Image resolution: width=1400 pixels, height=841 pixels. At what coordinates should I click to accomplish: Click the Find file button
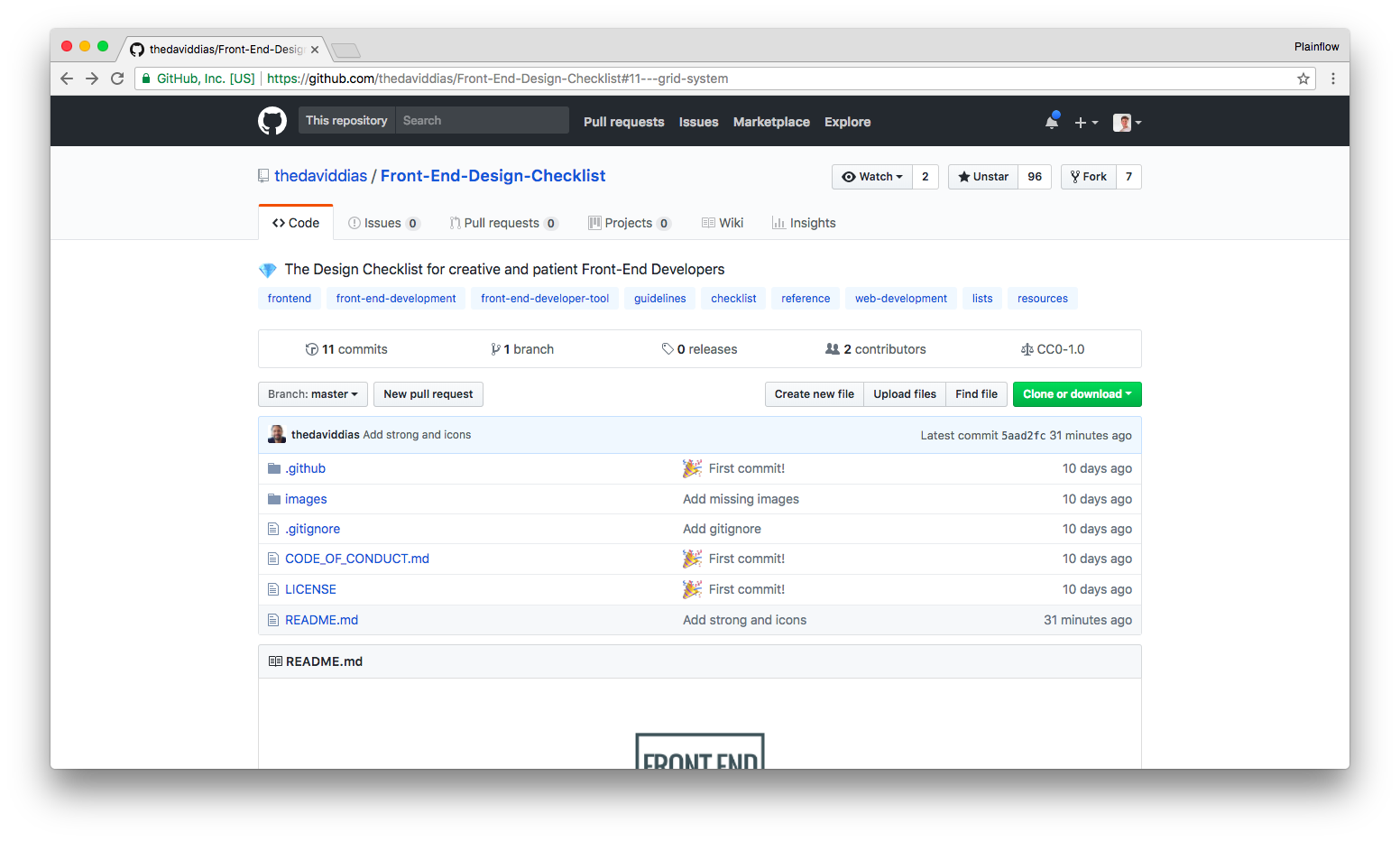click(977, 394)
